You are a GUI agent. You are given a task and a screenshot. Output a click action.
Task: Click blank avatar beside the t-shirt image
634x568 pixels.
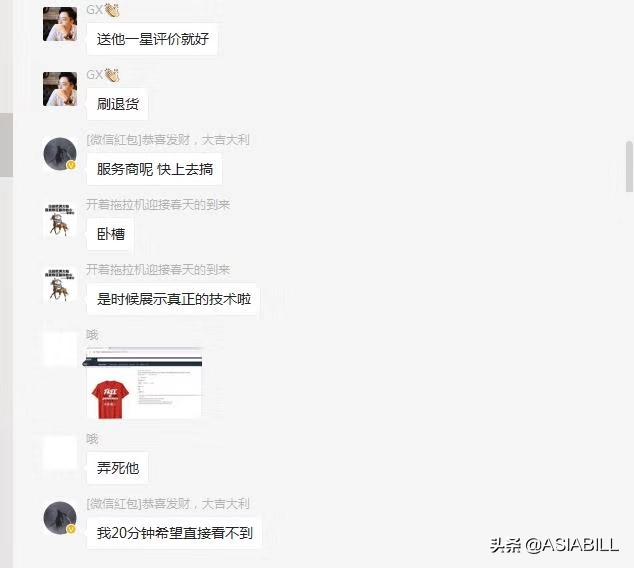(x=60, y=349)
